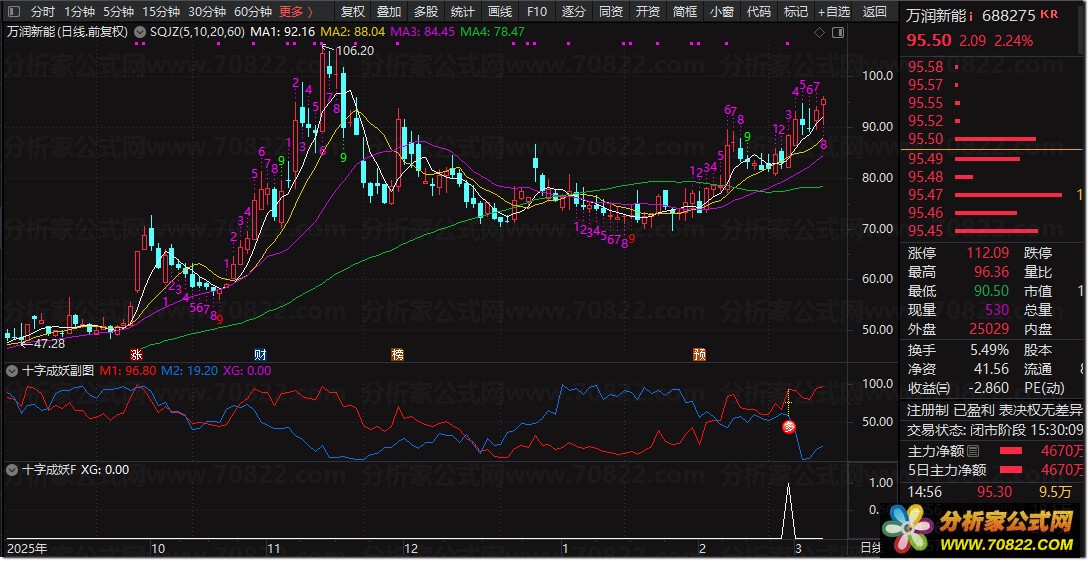The width and height of the screenshot is (1090, 561).
Task: Click the sidebar panel icon before 分时
Action: pos(14,12)
